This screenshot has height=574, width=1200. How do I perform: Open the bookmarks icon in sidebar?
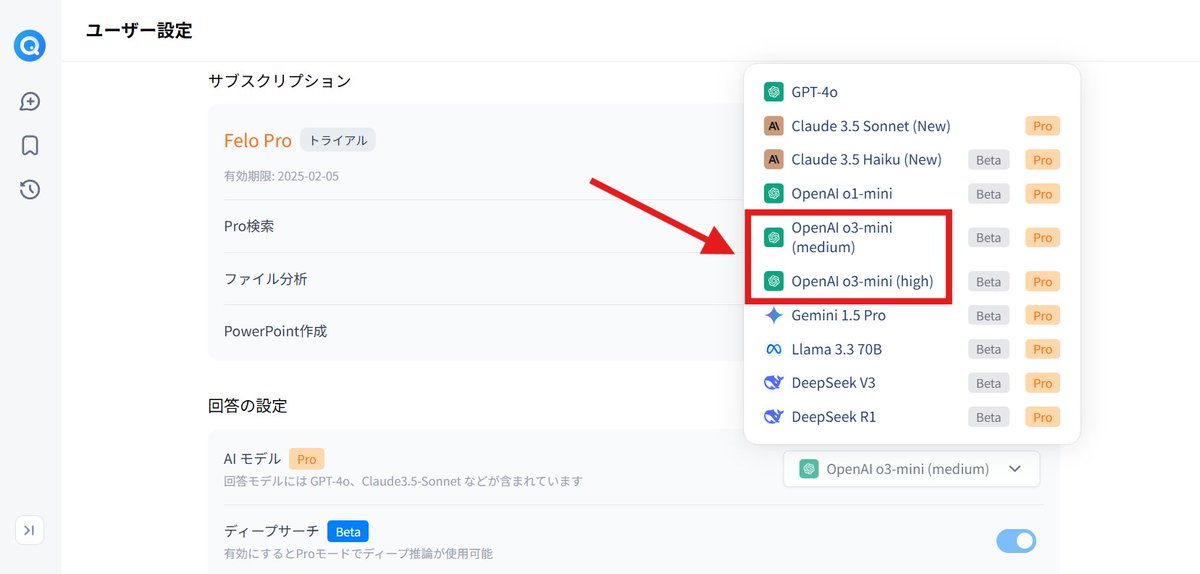click(30, 146)
